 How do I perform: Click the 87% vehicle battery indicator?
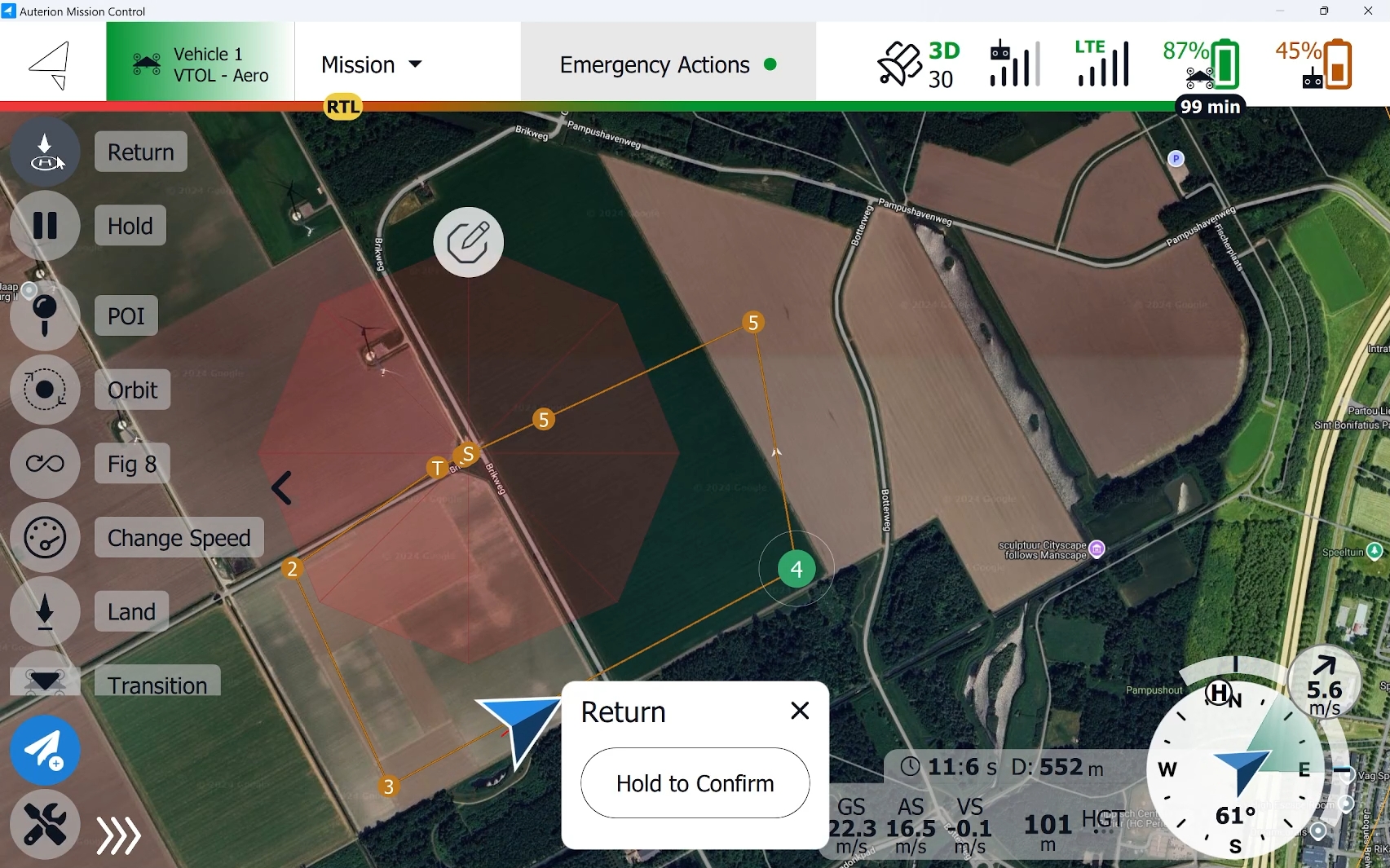[1202, 64]
